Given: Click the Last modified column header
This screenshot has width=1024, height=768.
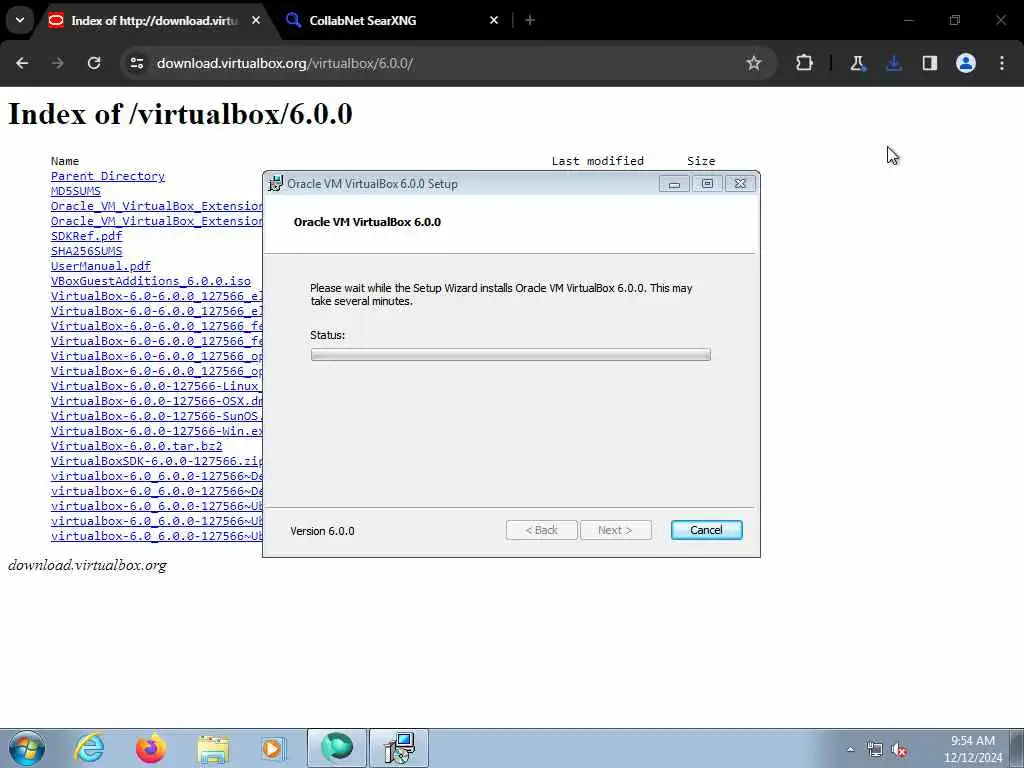Looking at the screenshot, I should [x=598, y=161].
